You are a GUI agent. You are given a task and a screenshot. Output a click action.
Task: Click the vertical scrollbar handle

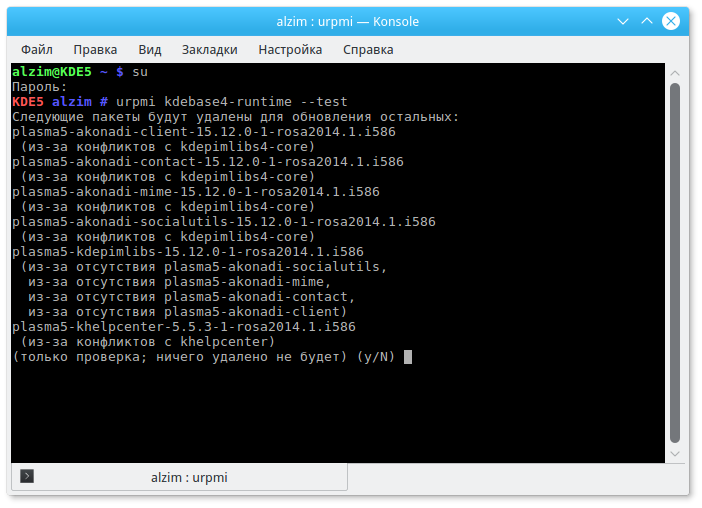675,263
